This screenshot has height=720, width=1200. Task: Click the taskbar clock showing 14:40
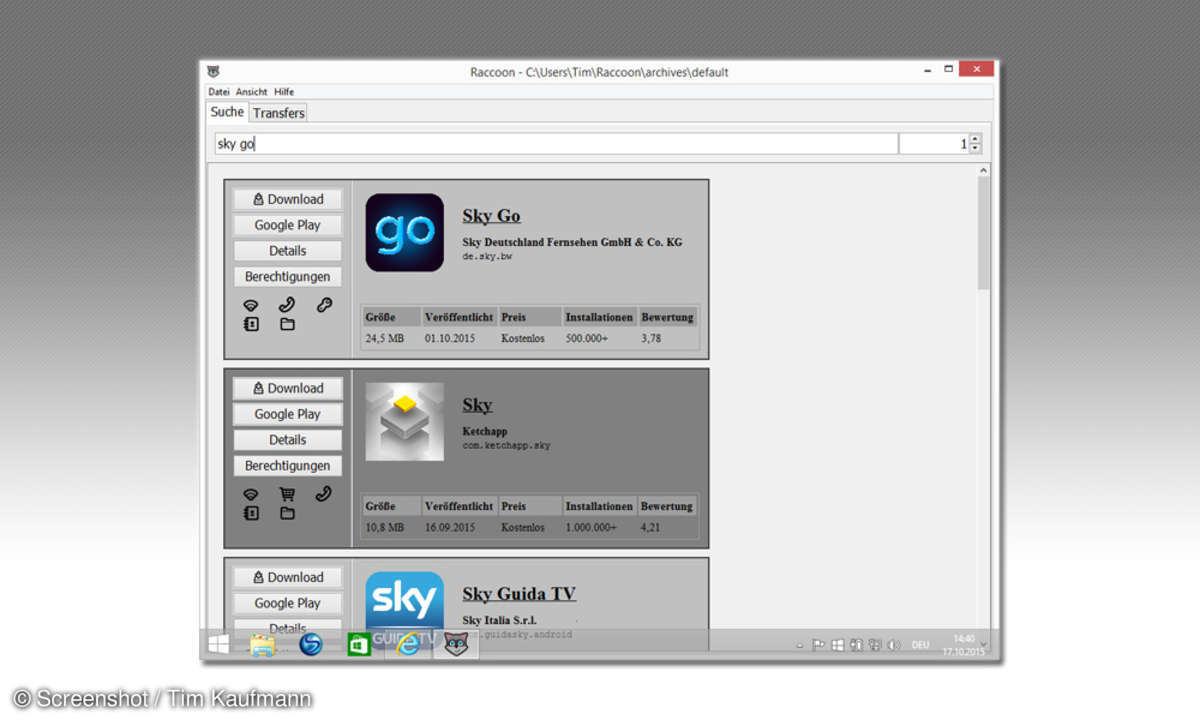click(x=963, y=645)
